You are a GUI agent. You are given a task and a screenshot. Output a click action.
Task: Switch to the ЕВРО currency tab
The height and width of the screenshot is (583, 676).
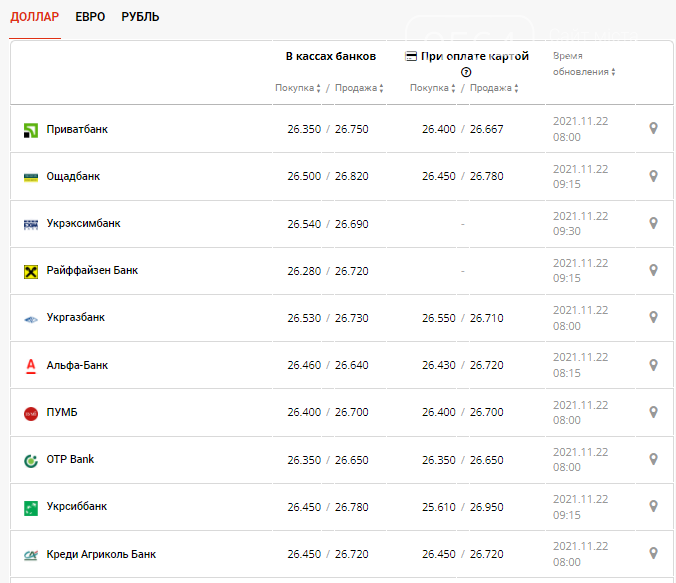[90, 17]
